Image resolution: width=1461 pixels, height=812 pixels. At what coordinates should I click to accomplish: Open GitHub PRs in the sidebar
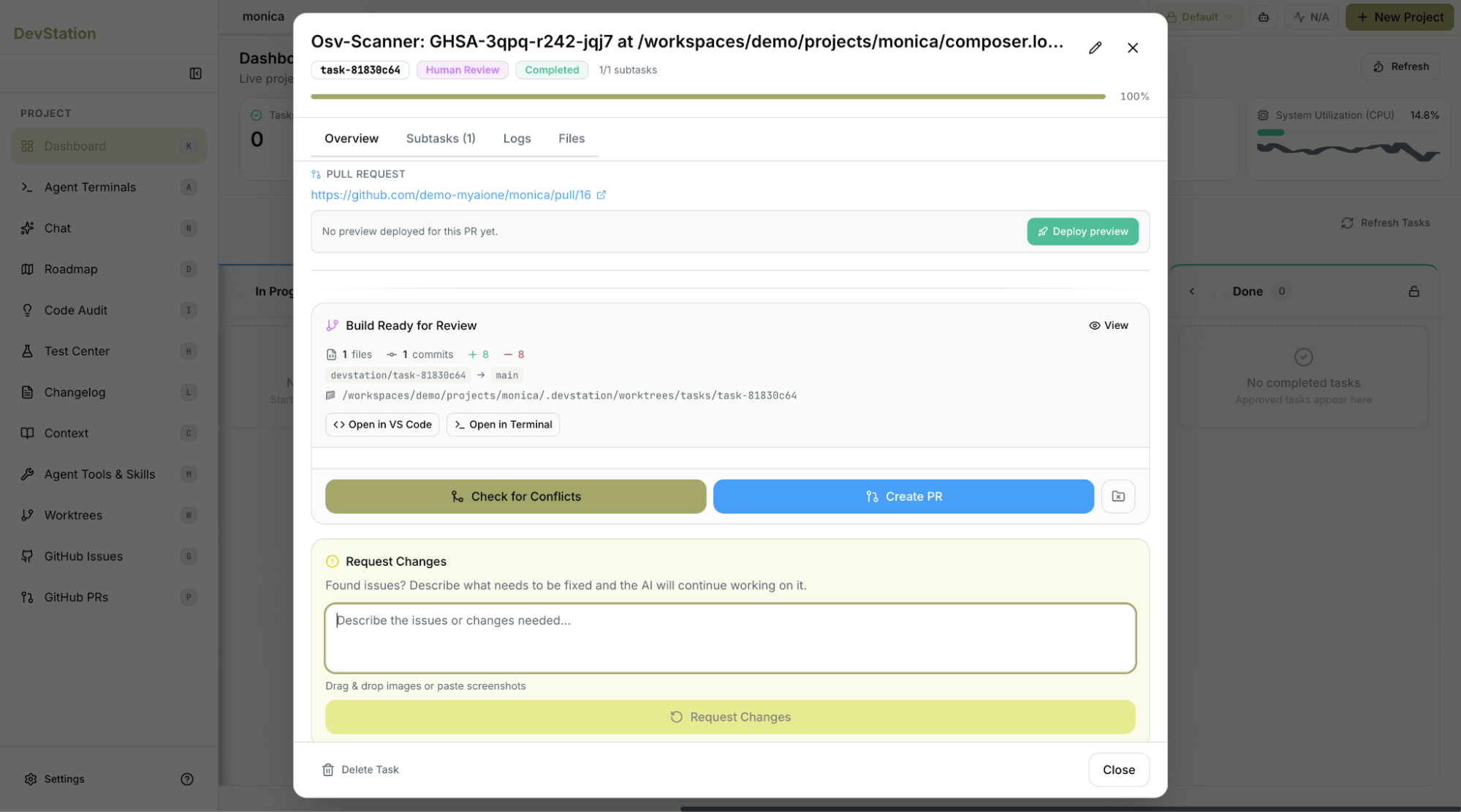coord(108,597)
